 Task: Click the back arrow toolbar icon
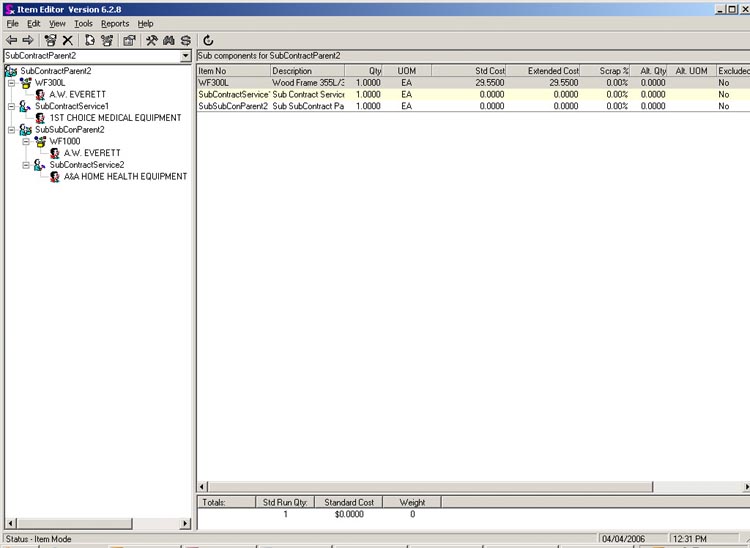[x=11, y=40]
